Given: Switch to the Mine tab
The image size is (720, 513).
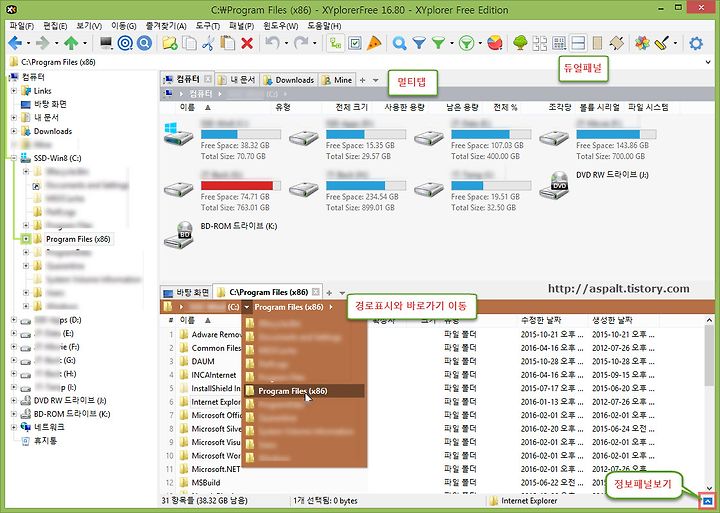Looking at the screenshot, I should pyautogui.click(x=338, y=80).
